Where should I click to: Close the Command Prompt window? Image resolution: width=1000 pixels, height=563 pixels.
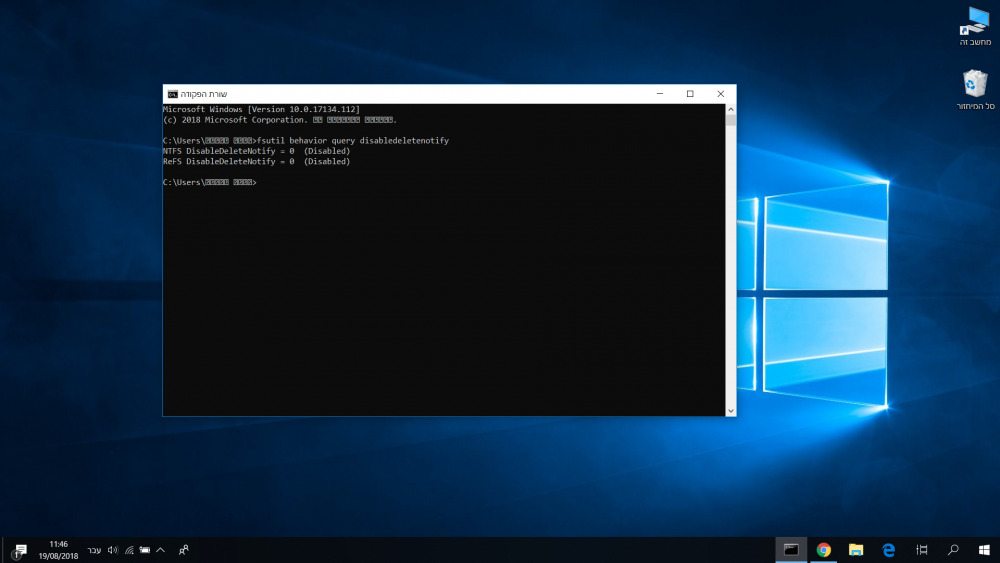coord(721,94)
